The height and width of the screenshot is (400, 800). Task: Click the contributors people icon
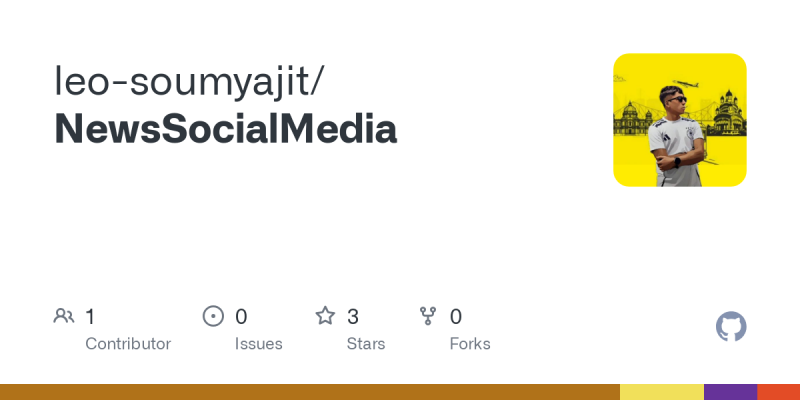(64, 316)
